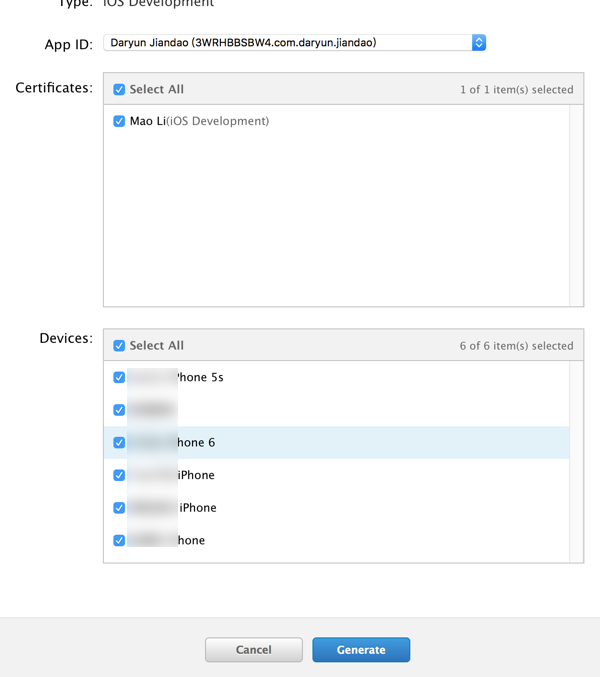The height and width of the screenshot is (677, 600).
Task: Click the Certificates list scrollbar
Action: coord(576,205)
